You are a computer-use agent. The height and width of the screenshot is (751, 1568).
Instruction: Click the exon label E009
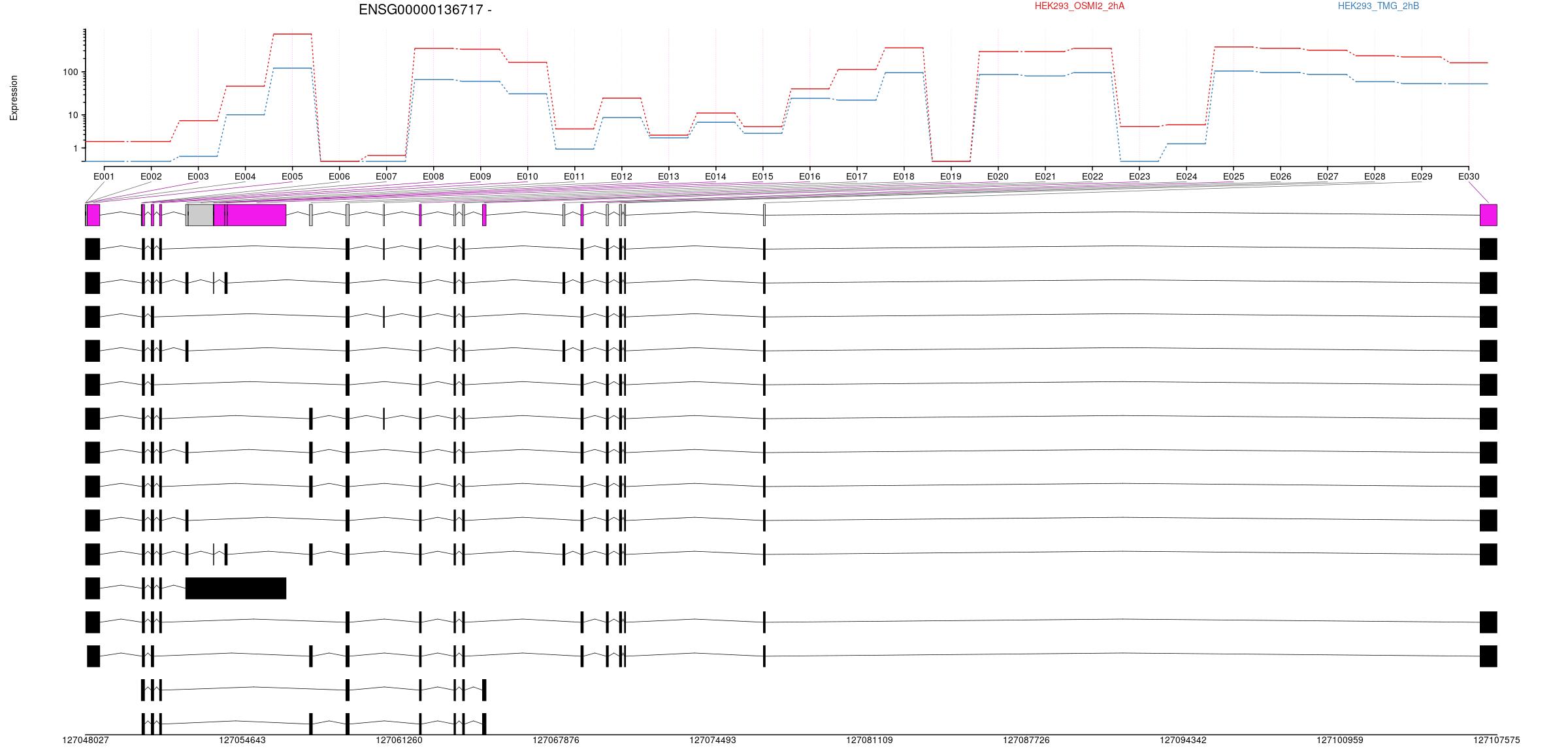[x=480, y=176]
